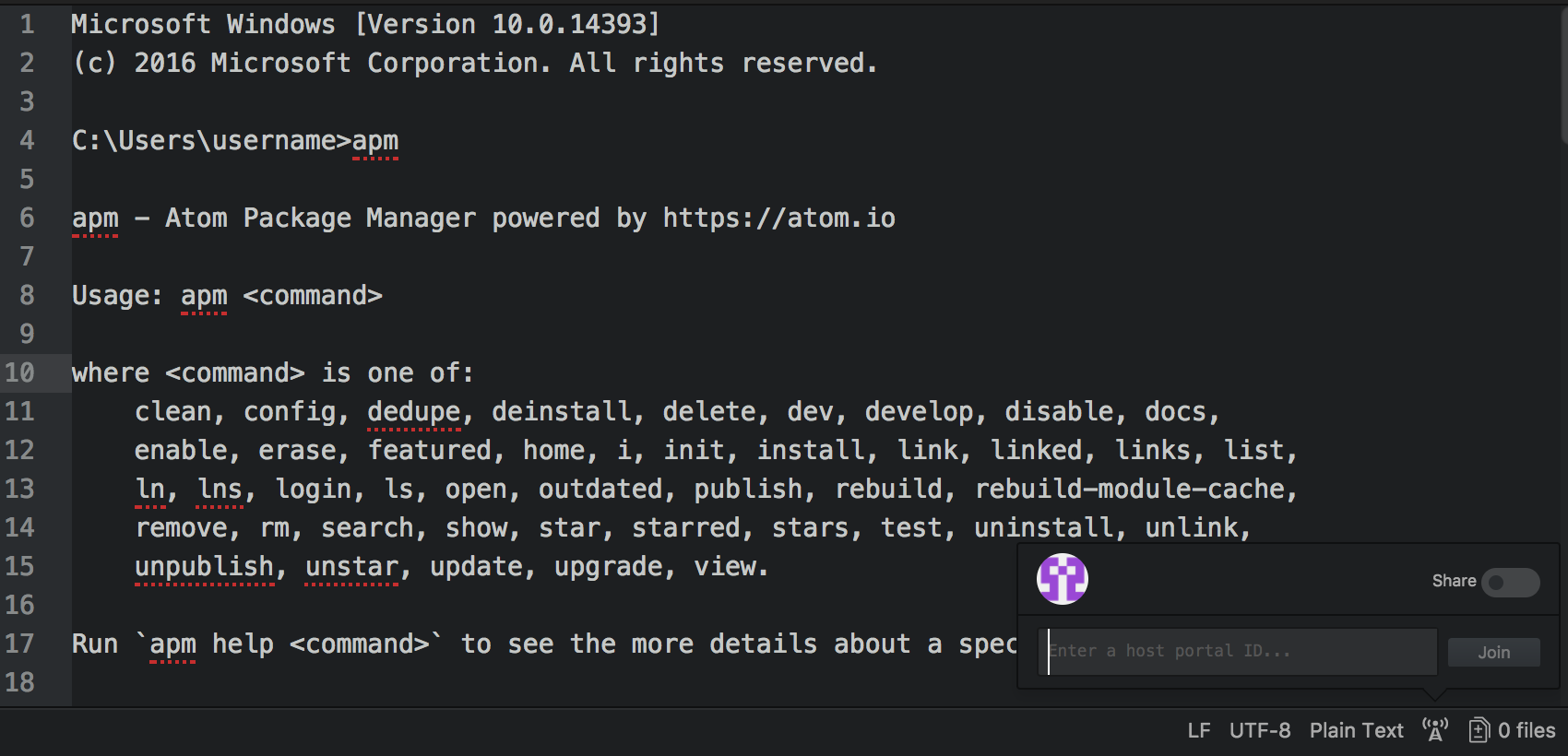Toggle the Share portal switch

click(1510, 582)
